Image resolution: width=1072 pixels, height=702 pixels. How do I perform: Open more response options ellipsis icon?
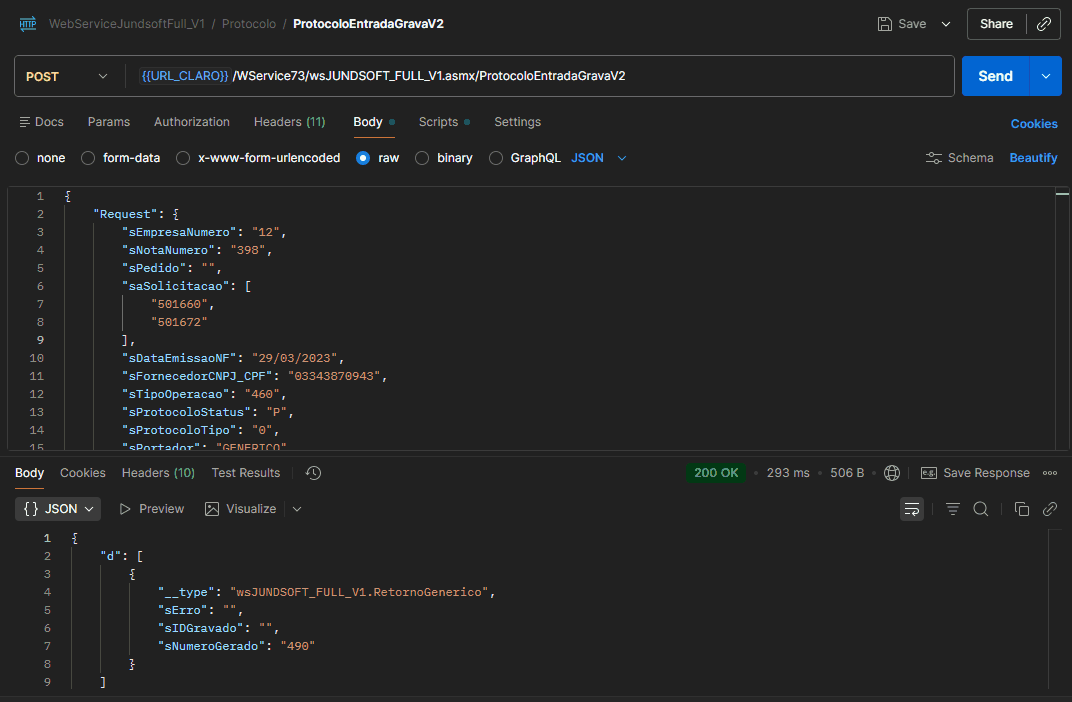click(1050, 473)
